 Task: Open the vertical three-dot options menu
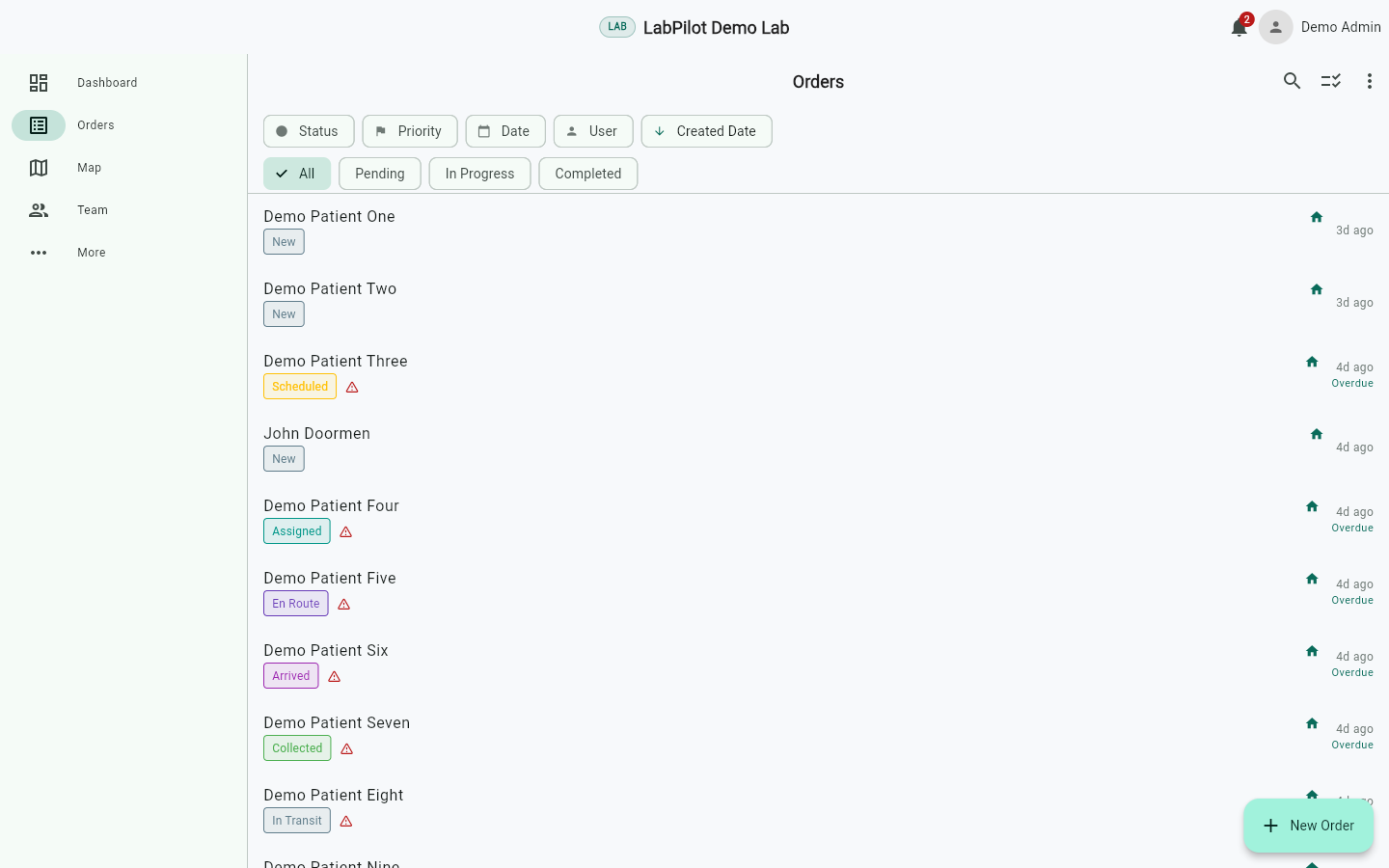(x=1370, y=81)
